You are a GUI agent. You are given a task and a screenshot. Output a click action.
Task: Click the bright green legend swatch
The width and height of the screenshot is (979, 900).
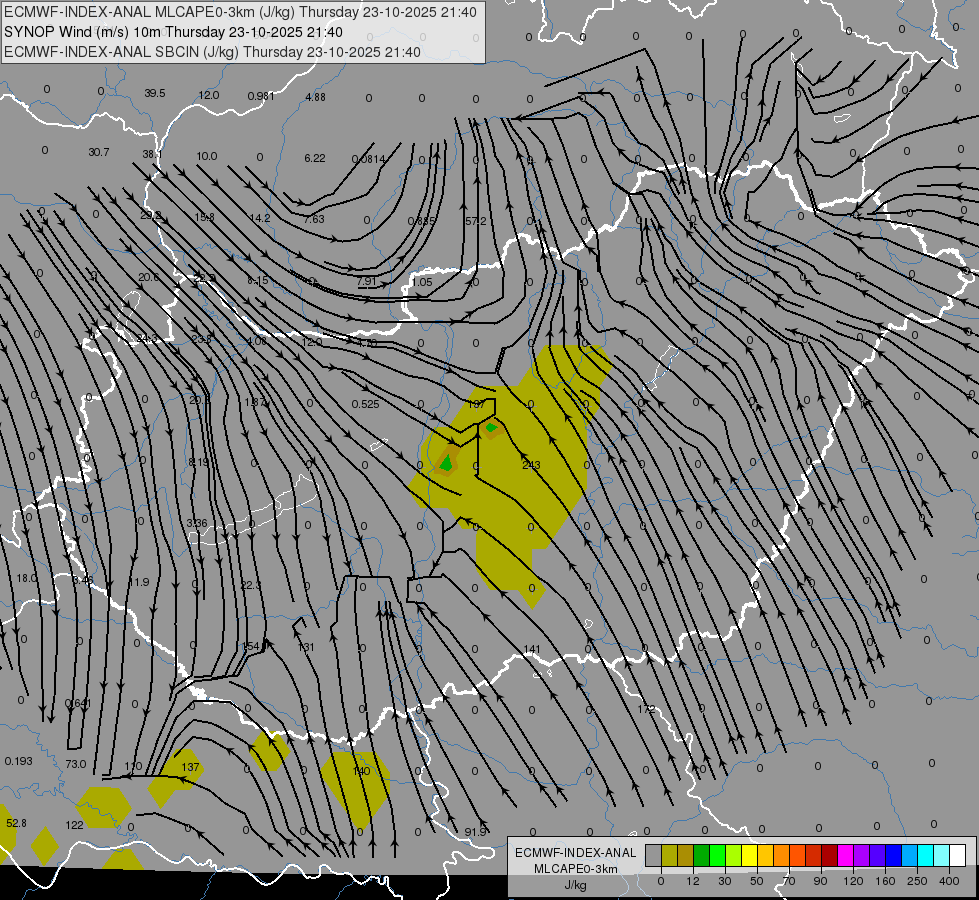(x=717, y=855)
